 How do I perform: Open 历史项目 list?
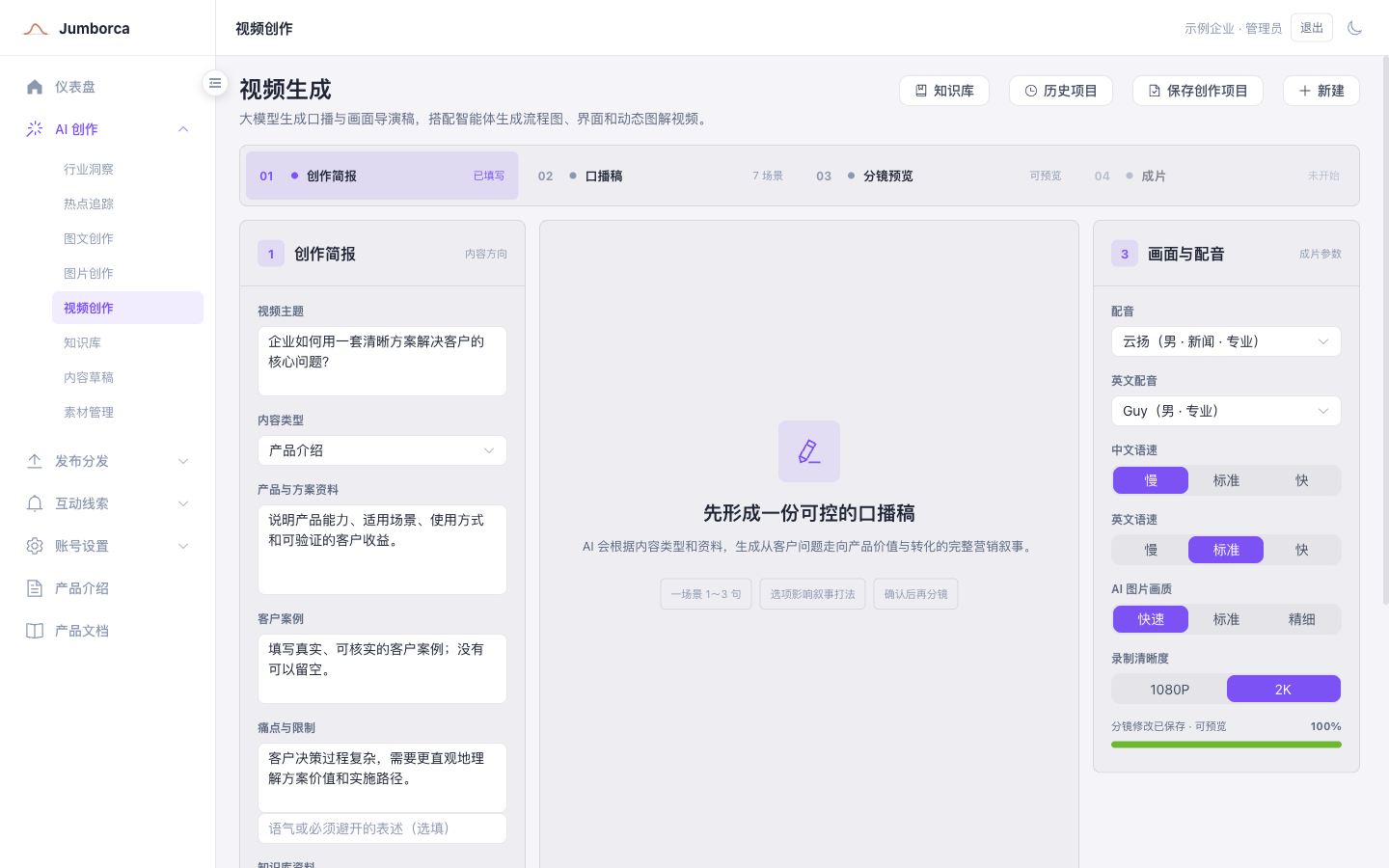(1061, 91)
